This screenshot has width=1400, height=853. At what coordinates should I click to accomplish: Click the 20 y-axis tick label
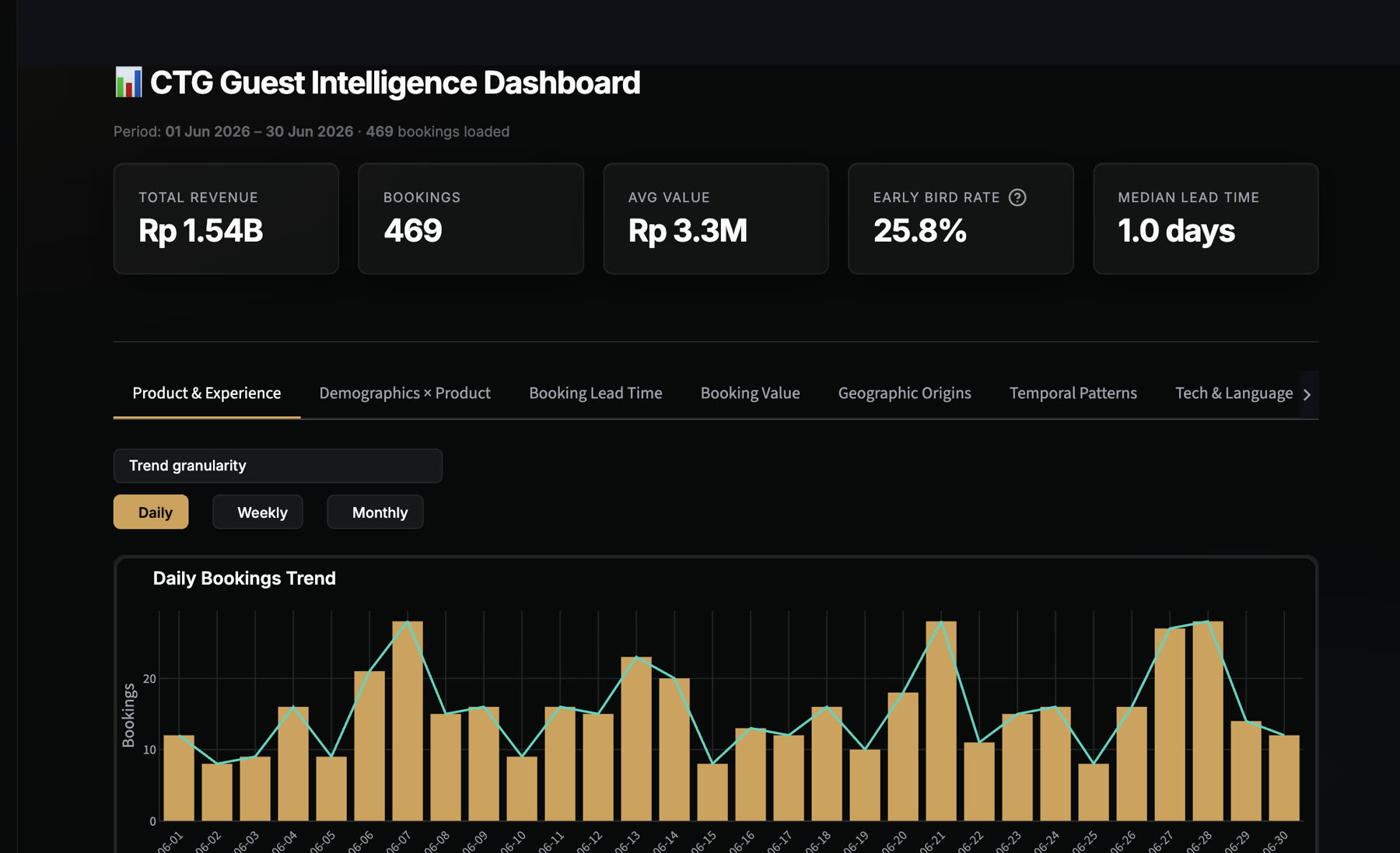pos(149,679)
